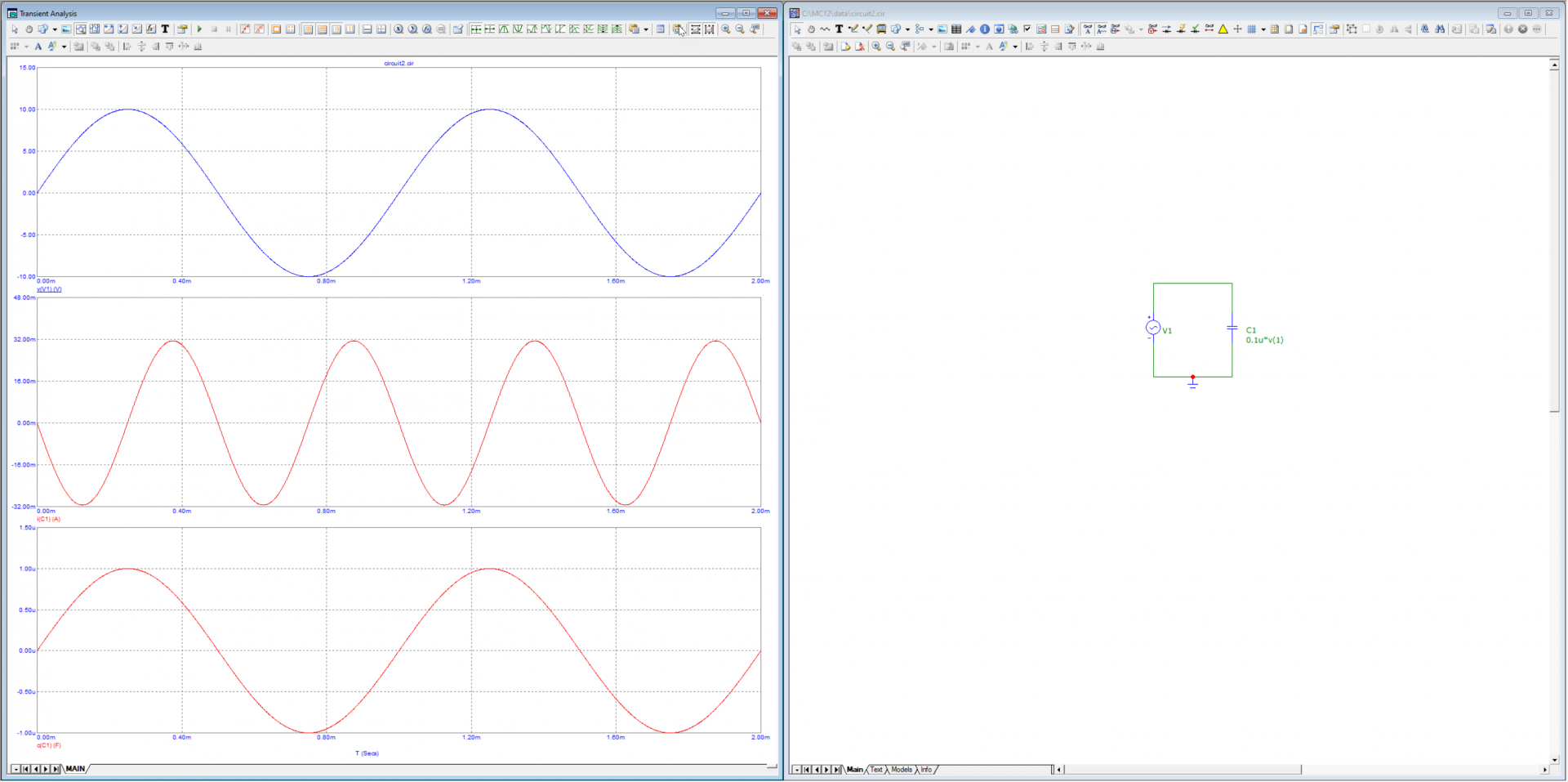Click the c(C1) (F) plot label
Image resolution: width=1568 pixels, height=782 pixels.
click(x=49, y=745)
